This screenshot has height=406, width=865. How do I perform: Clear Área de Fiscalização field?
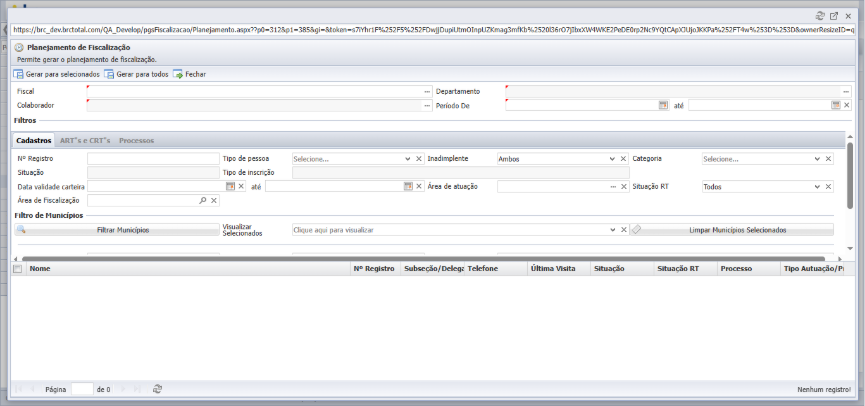(x=214, y=201)
